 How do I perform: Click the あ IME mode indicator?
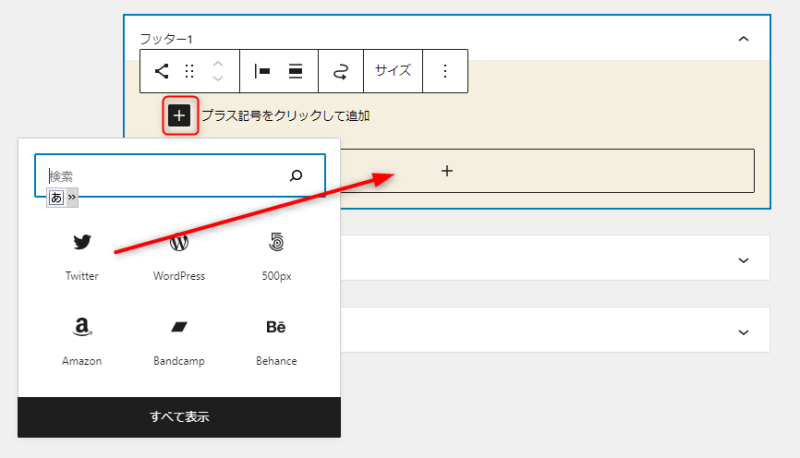coord(56,197)
